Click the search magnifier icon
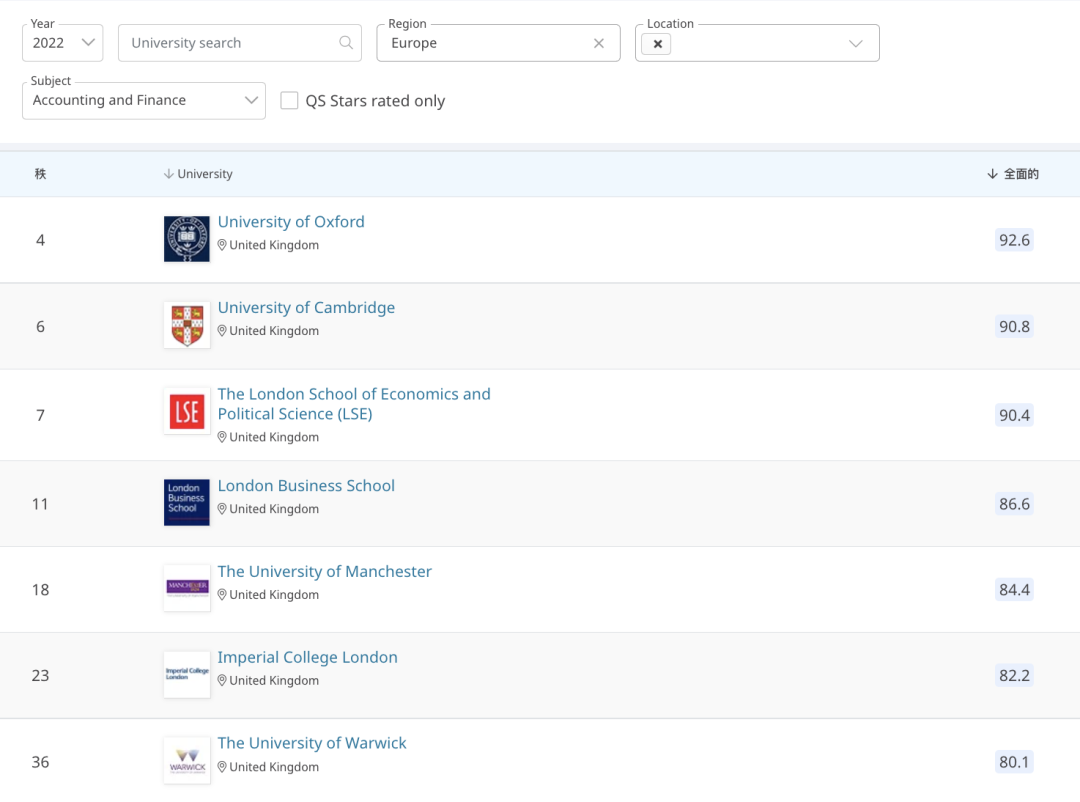The height and width of the screenshot is (802, 1080). [x=346, y=43]
